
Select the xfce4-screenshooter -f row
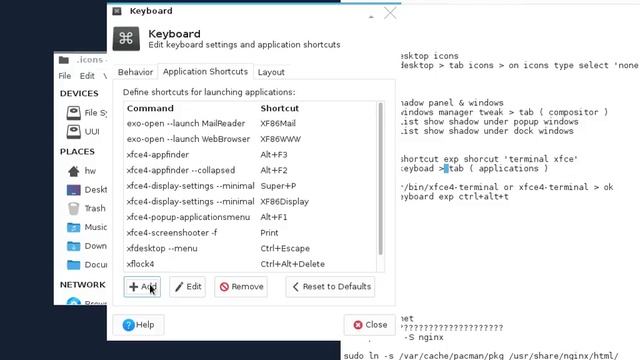250,233
